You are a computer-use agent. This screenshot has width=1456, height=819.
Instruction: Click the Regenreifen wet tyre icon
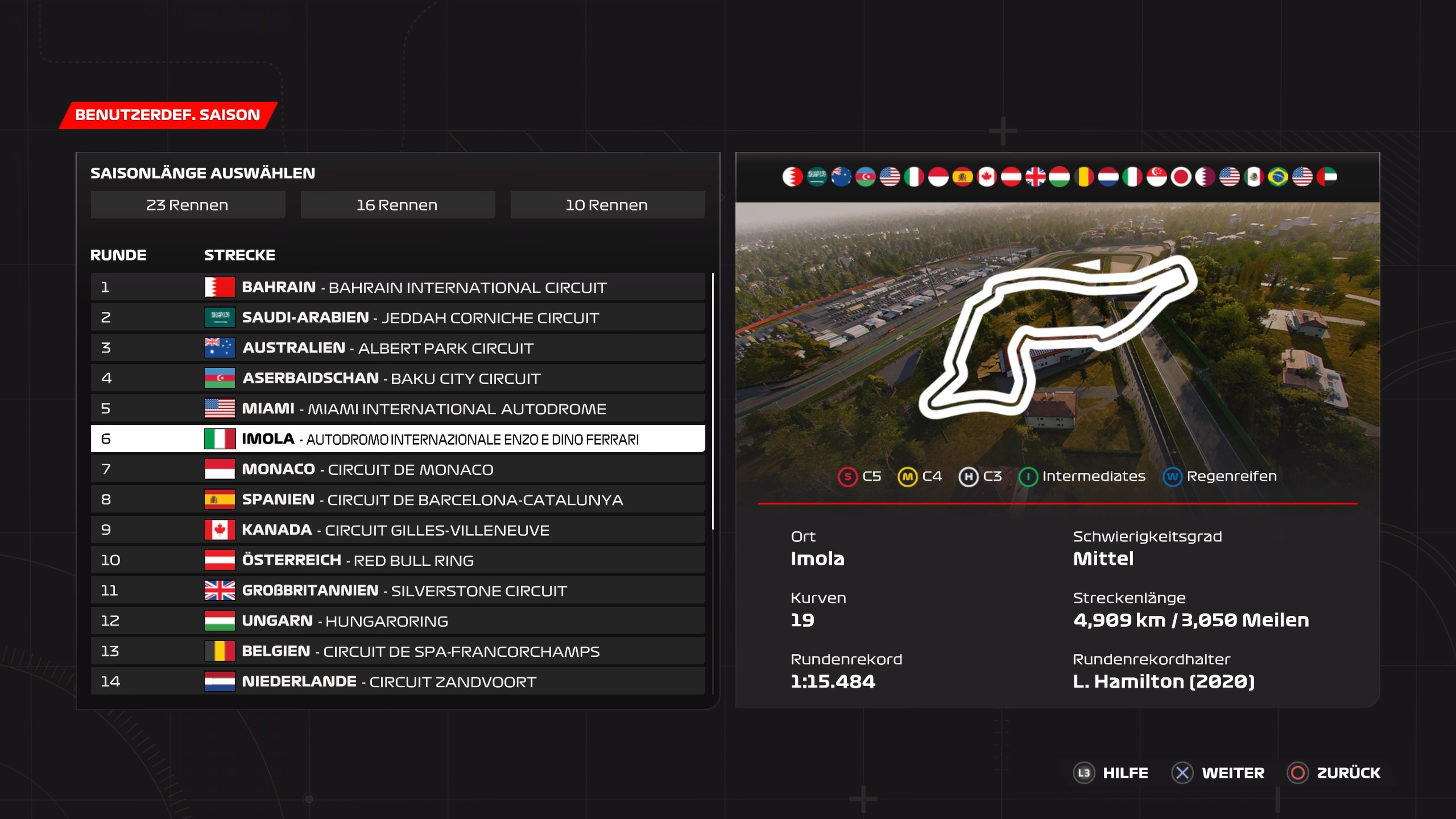[x=1172, y=477]
